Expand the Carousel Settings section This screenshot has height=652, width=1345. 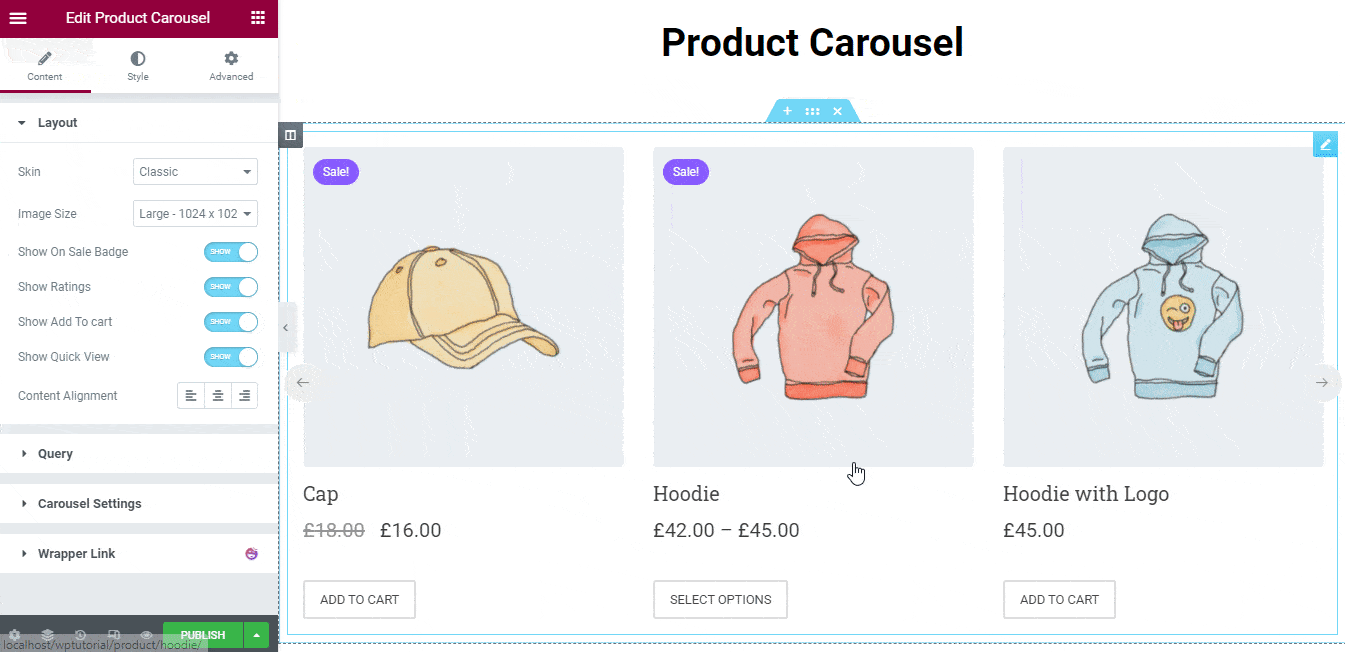(90, 504)
